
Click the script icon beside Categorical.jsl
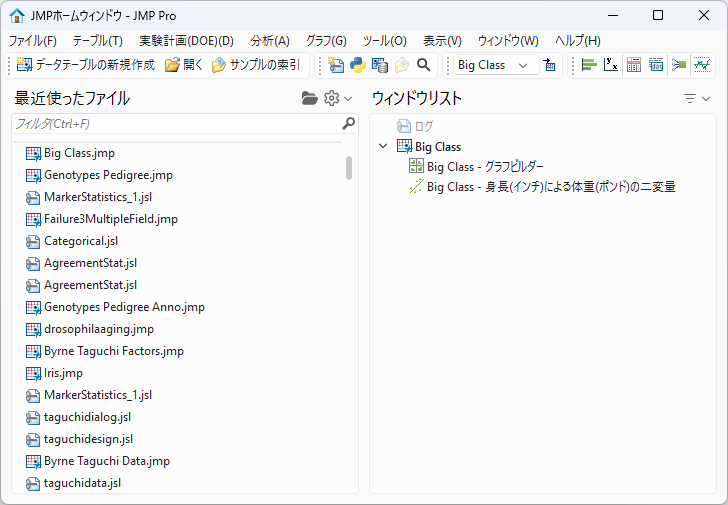pos(33,241)
